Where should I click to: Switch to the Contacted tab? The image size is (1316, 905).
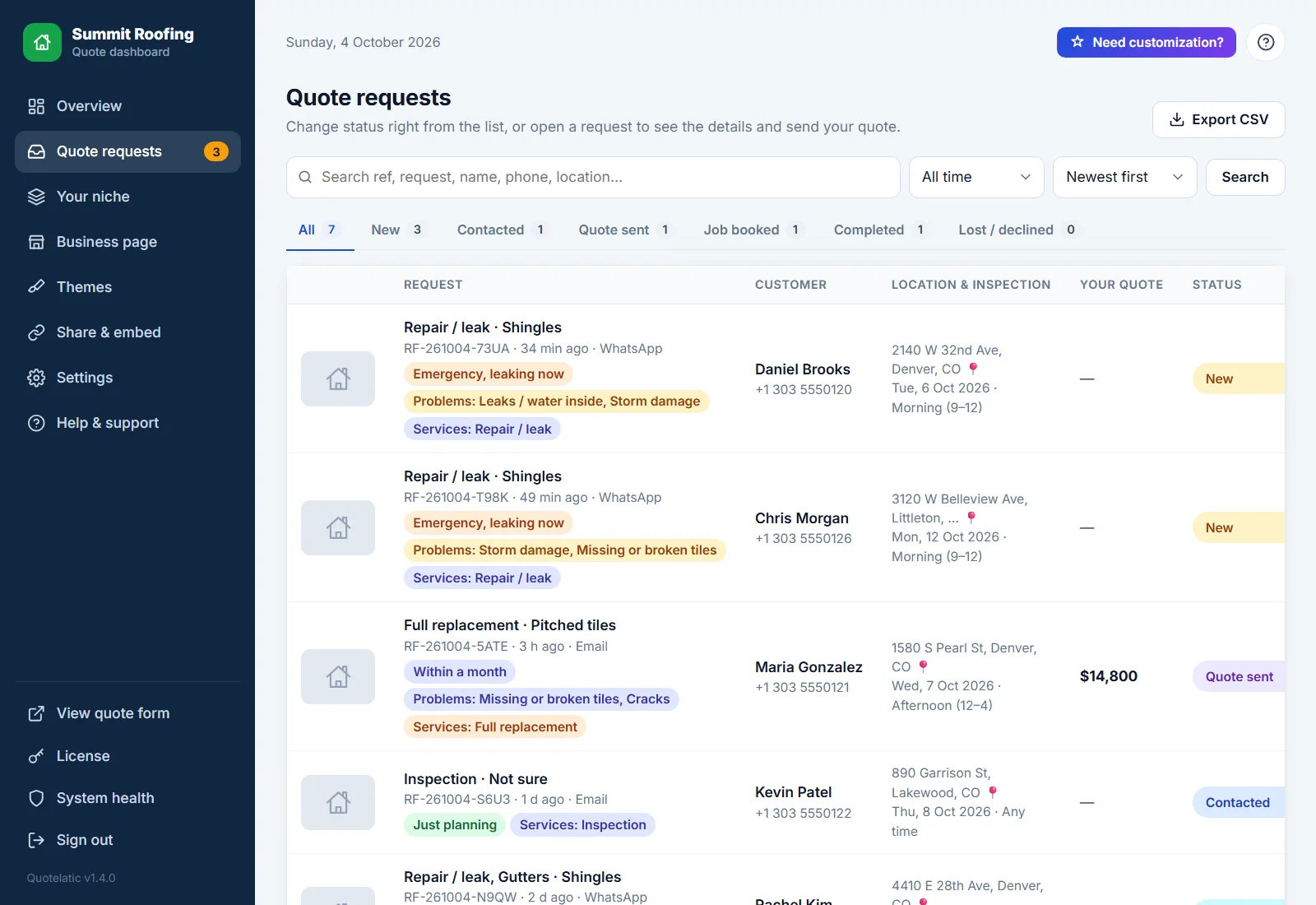(x=501, y=230)
